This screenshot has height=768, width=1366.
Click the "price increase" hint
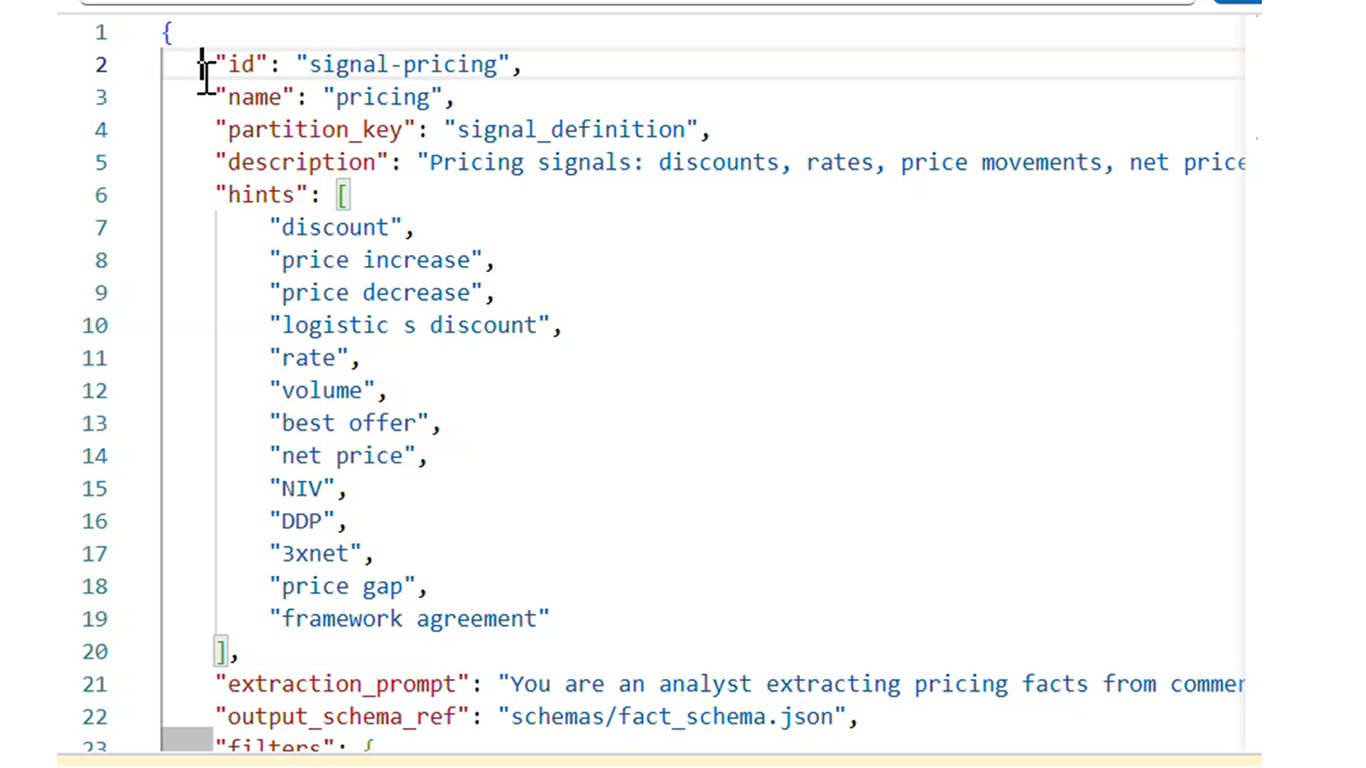(375, 261)
